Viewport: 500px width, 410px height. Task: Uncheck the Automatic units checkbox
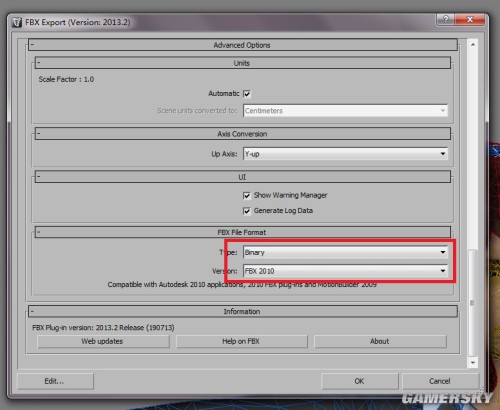247,94
